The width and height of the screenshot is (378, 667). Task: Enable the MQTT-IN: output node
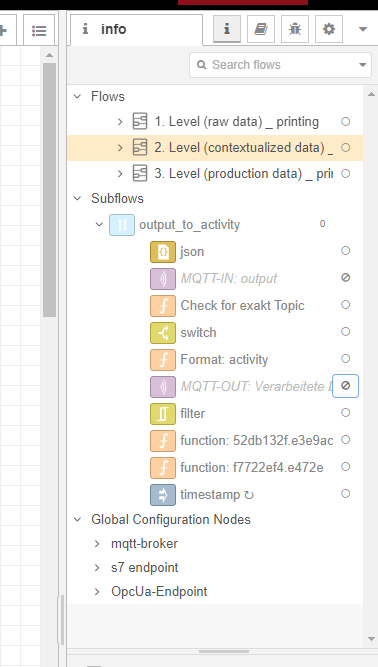tap(346, 278)
